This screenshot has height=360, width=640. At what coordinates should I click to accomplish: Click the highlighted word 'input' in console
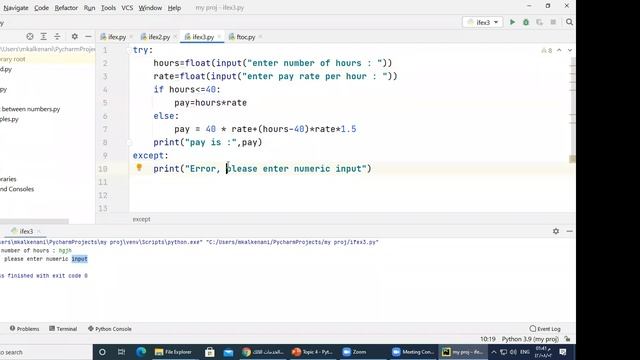tap(80, 259)
